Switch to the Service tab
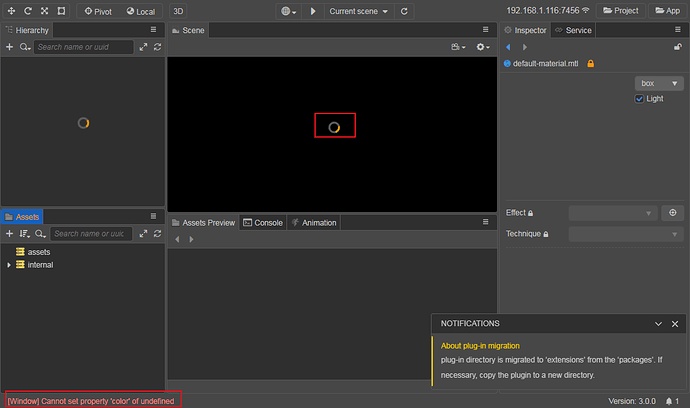 click(573, 30)
